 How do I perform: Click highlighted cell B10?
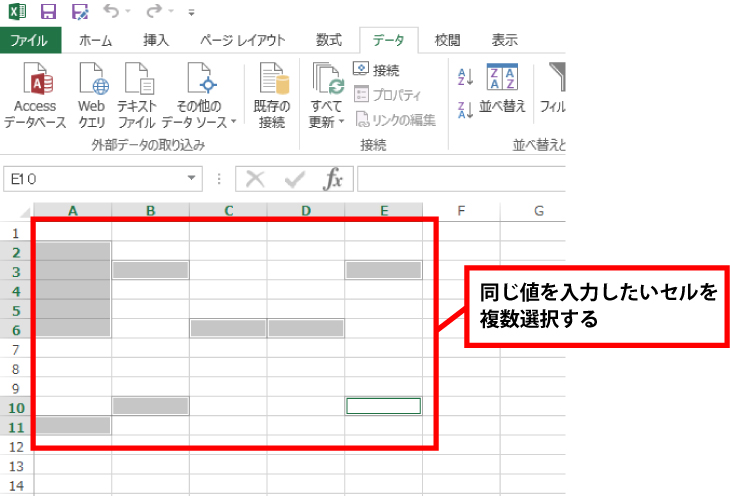[x=150, y=406]
